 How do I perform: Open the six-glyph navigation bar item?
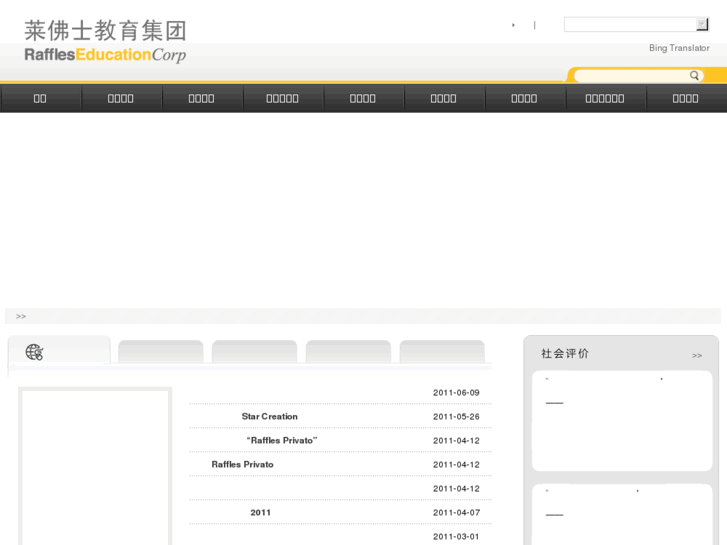605,98
